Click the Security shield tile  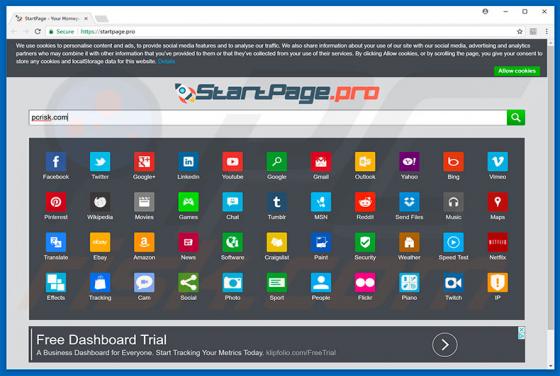[x=365, y=242]
